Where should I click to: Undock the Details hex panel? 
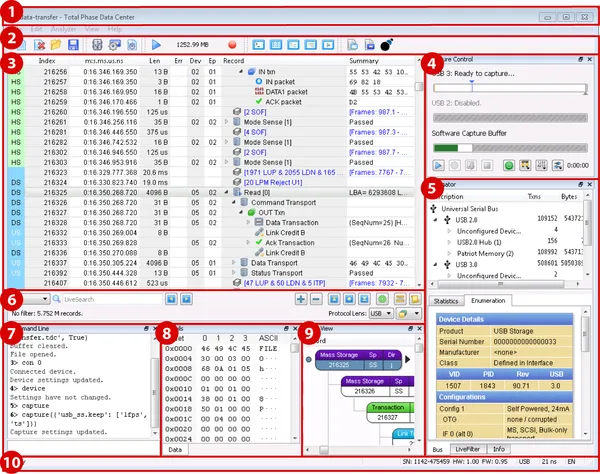[286, 329]
